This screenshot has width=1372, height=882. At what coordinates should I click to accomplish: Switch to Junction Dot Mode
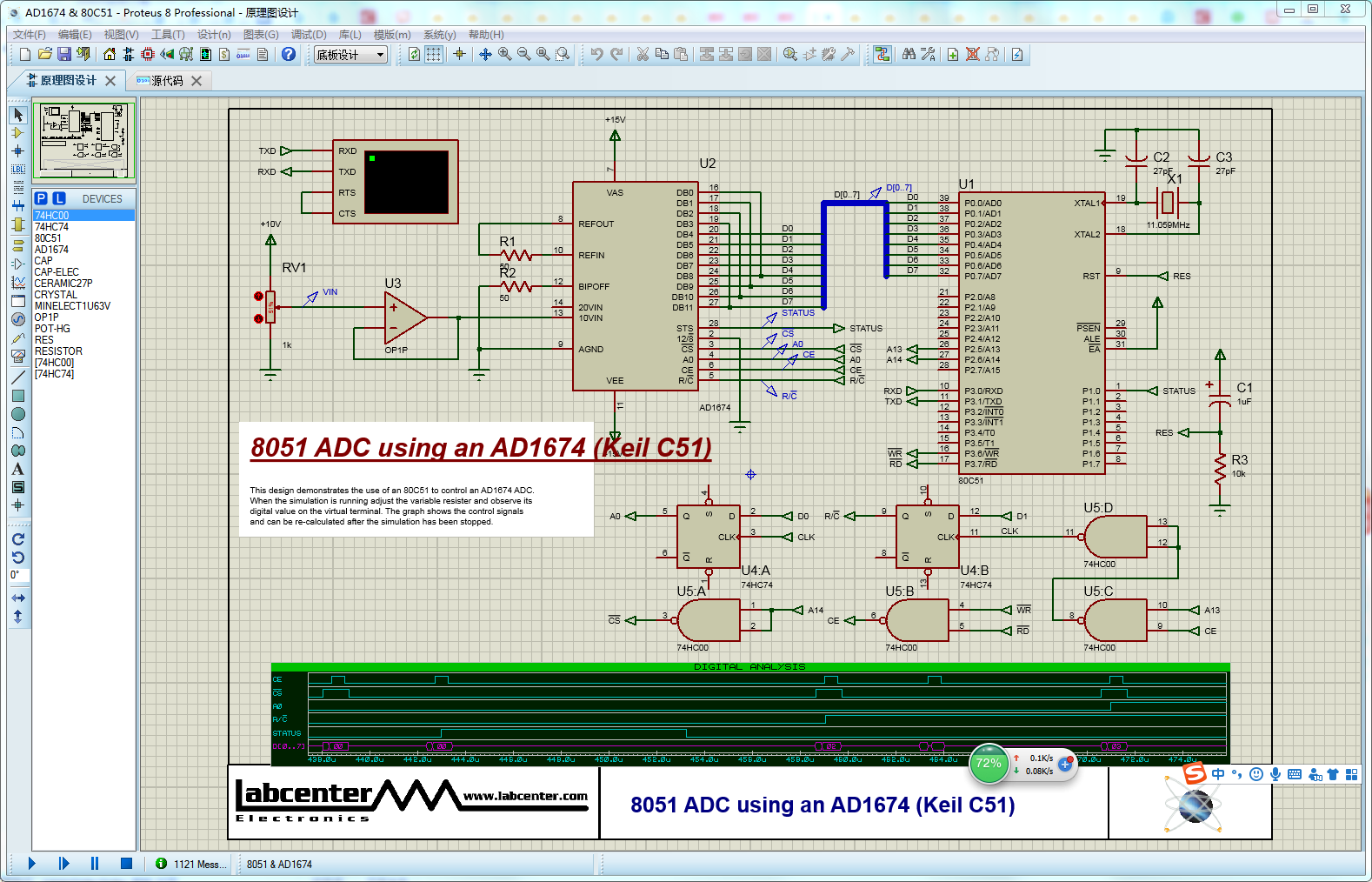18,151
